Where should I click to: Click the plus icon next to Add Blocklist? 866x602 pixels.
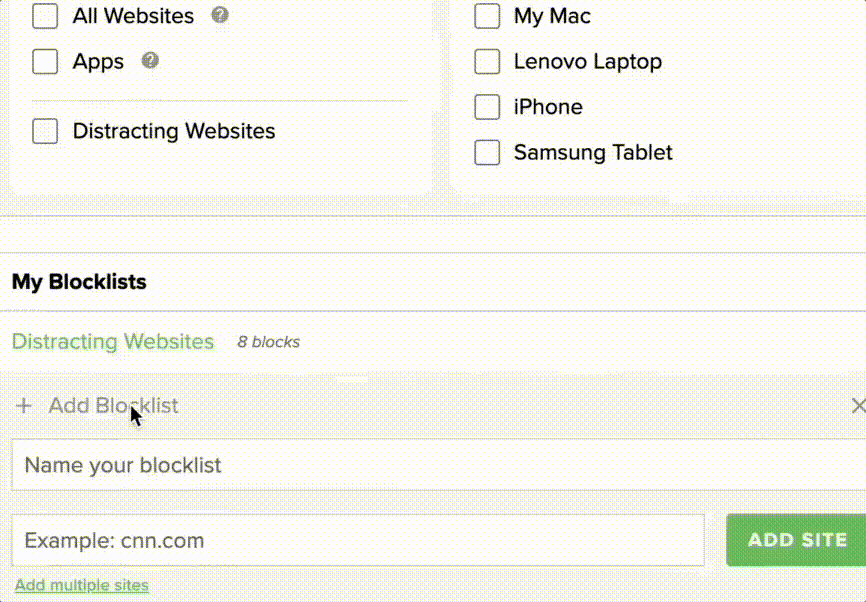point(23,406)
